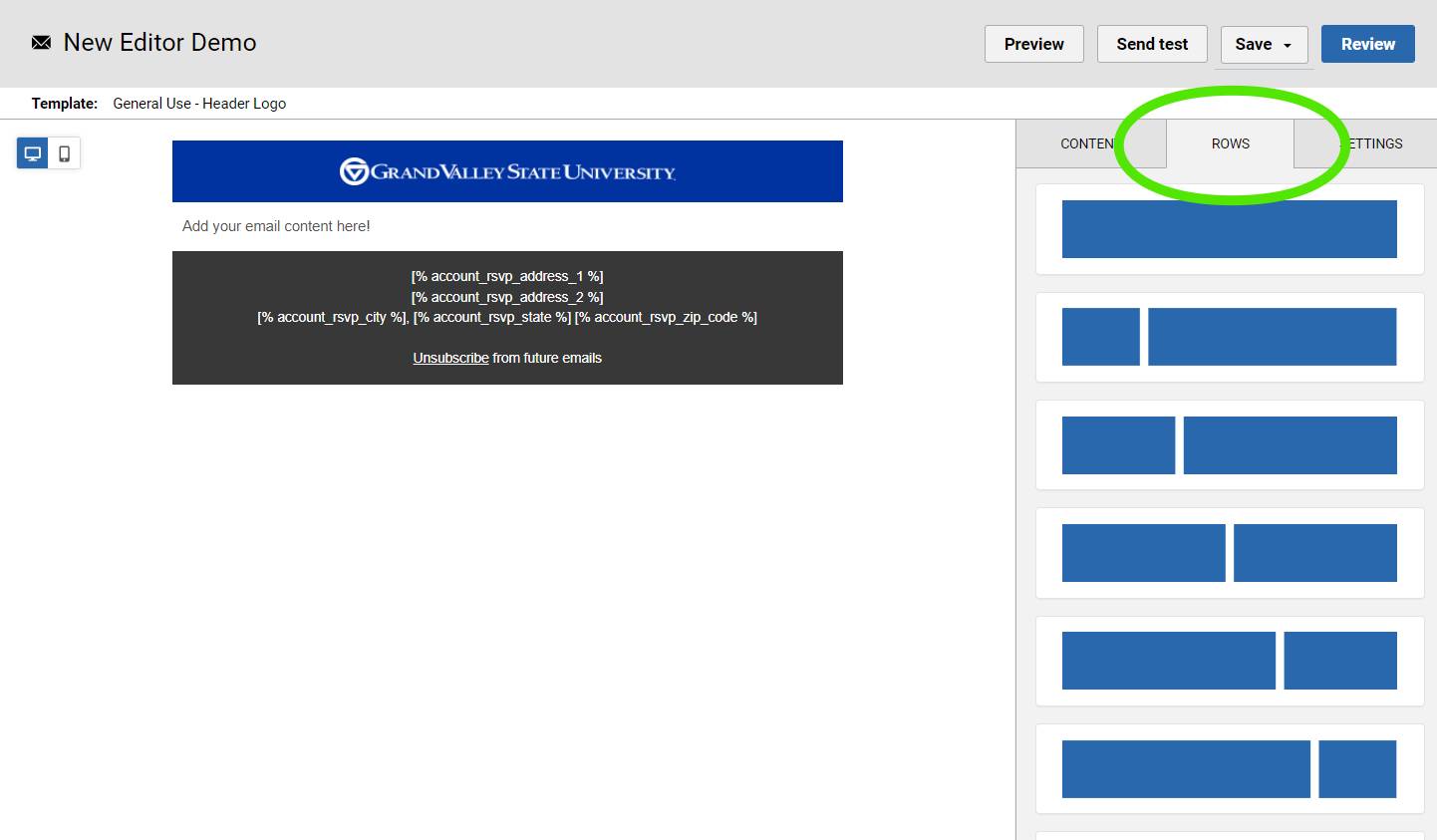Select the single full-width column row layout
Image resolution: width=1437 pixels, height=840 pixels.
coord(1229,229)
